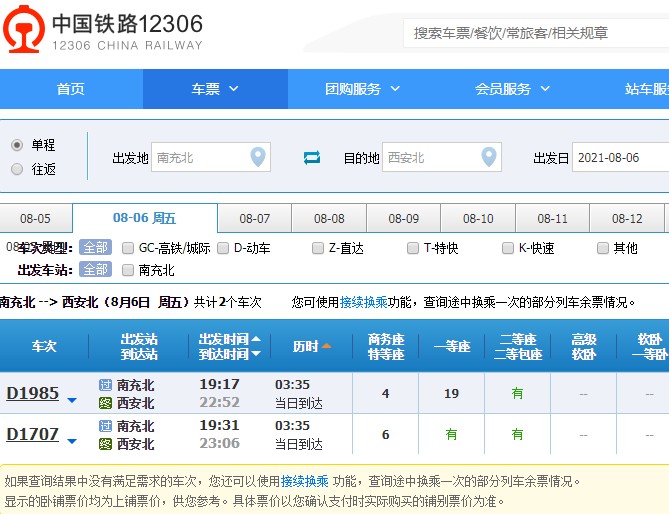The height and width of the screenshot is (514, 669).
Task: Expand D1707 train stop details
Action: pos(72,441)
